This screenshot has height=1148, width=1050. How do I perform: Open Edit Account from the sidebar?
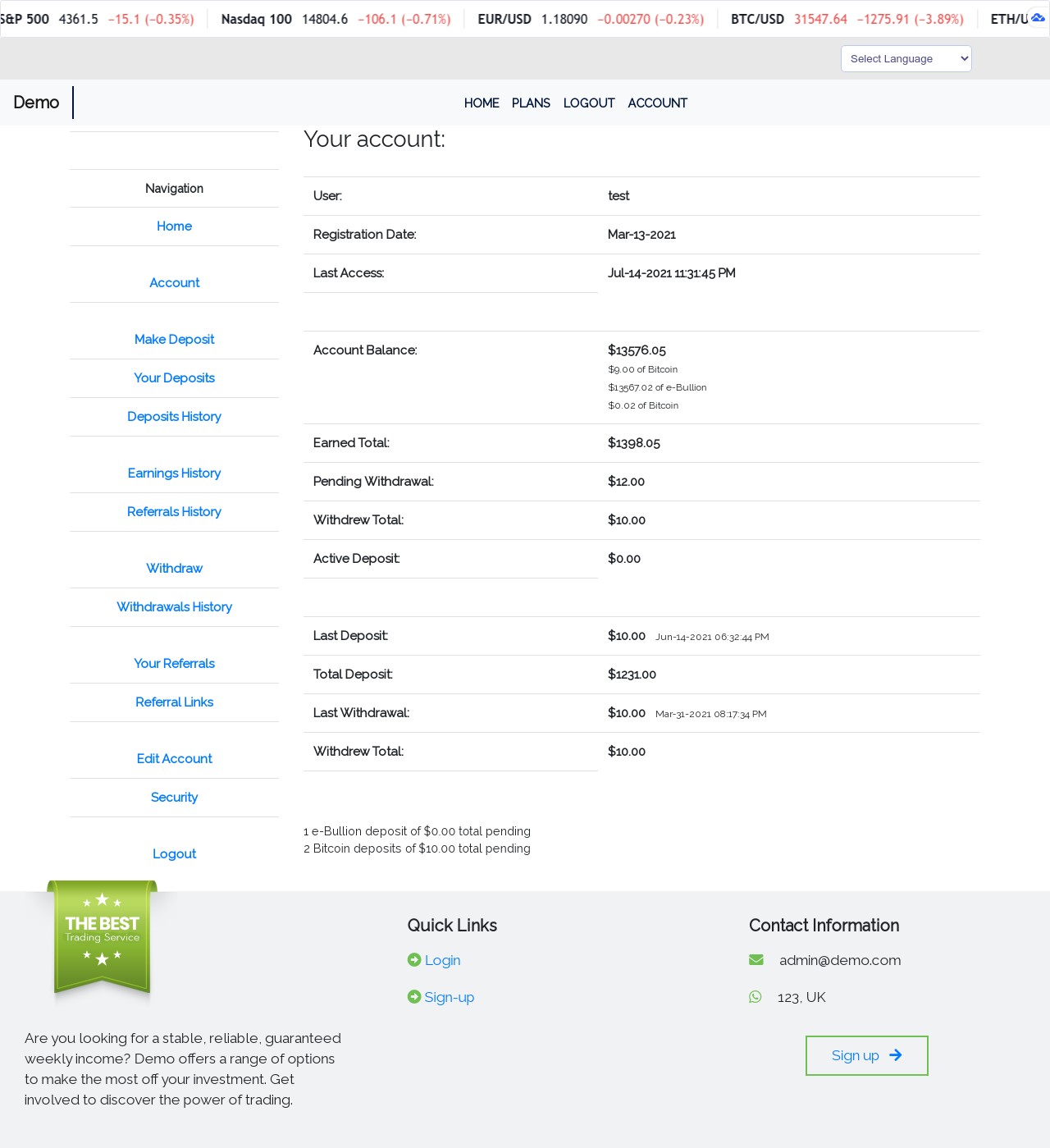coord(174,759)
